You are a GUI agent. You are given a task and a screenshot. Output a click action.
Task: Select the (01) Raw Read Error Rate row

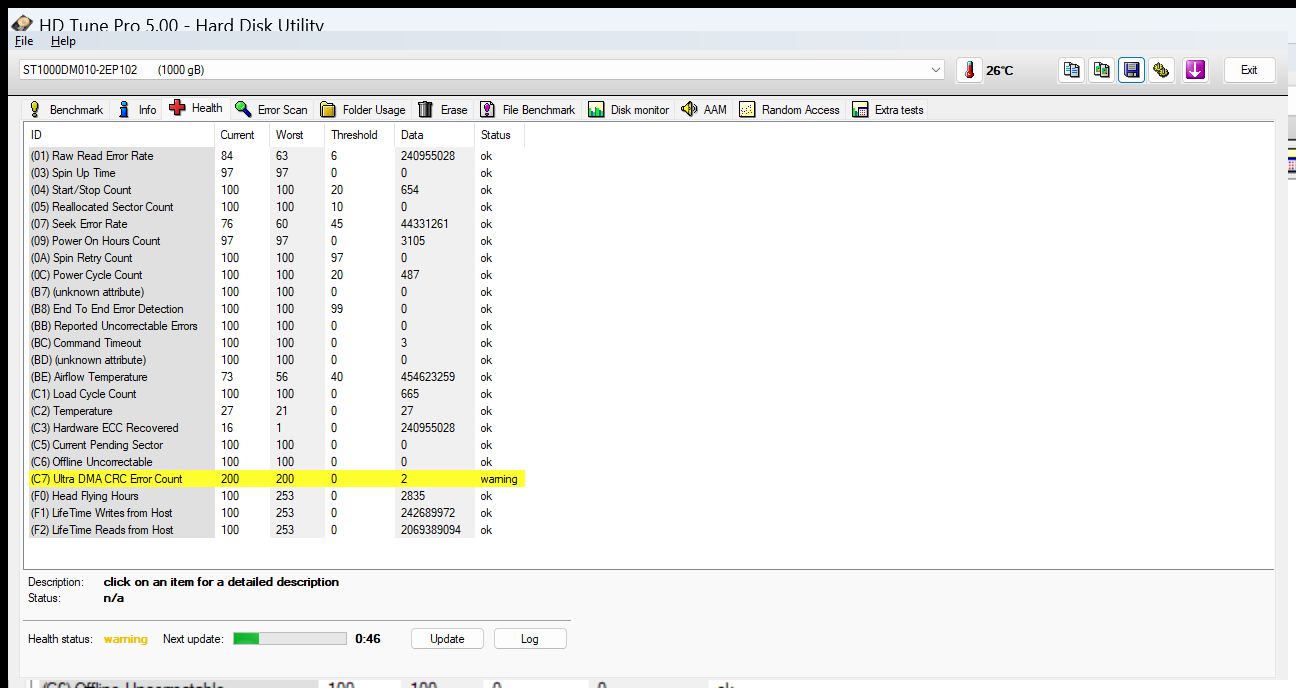[275, 156]
